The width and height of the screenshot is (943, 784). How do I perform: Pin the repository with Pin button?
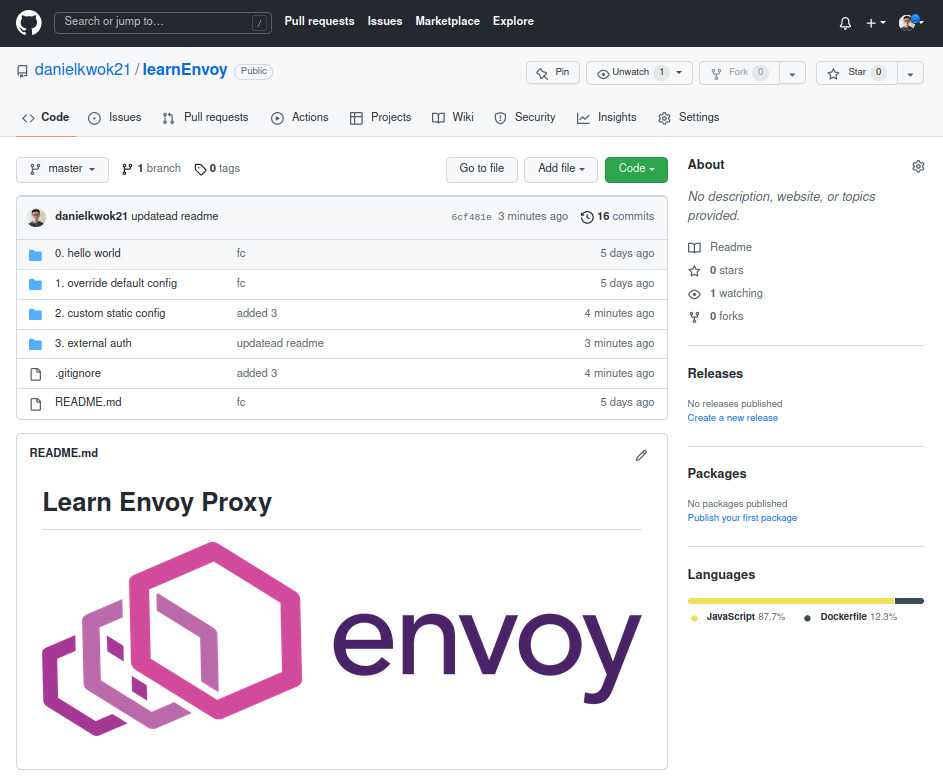(x=553, y=73)
